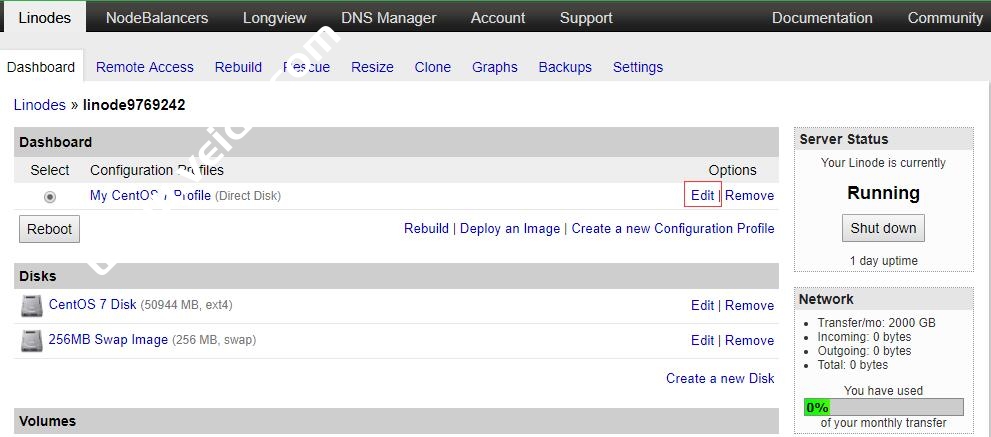Select the My CentOS configuration profile radio button
This screenshot has width=991, height=437.
[x=50, y=197]
